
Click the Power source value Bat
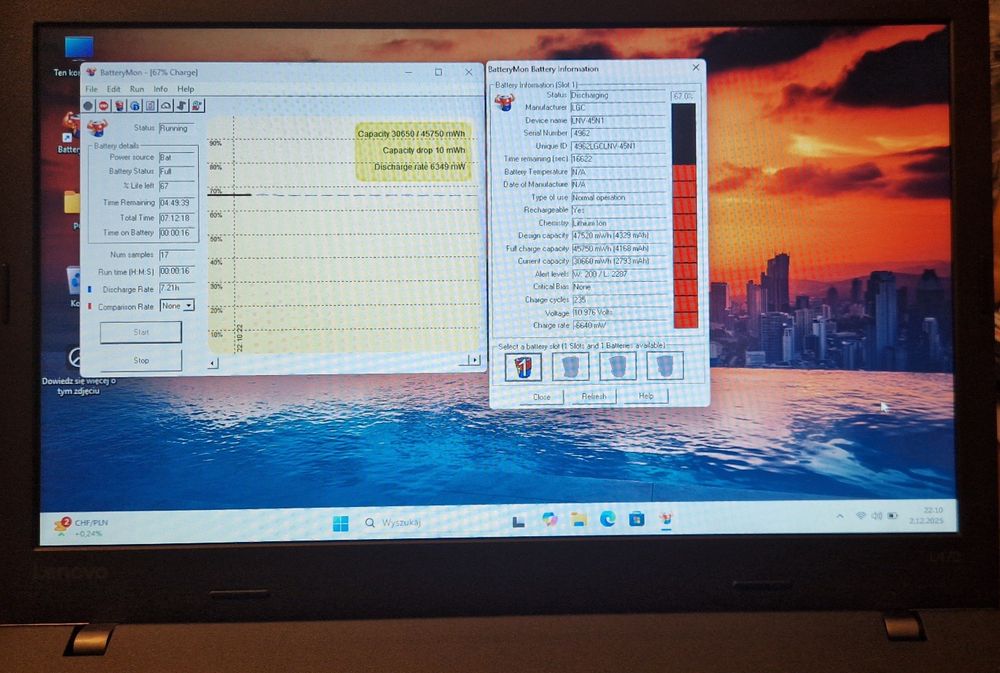point(177,158)
